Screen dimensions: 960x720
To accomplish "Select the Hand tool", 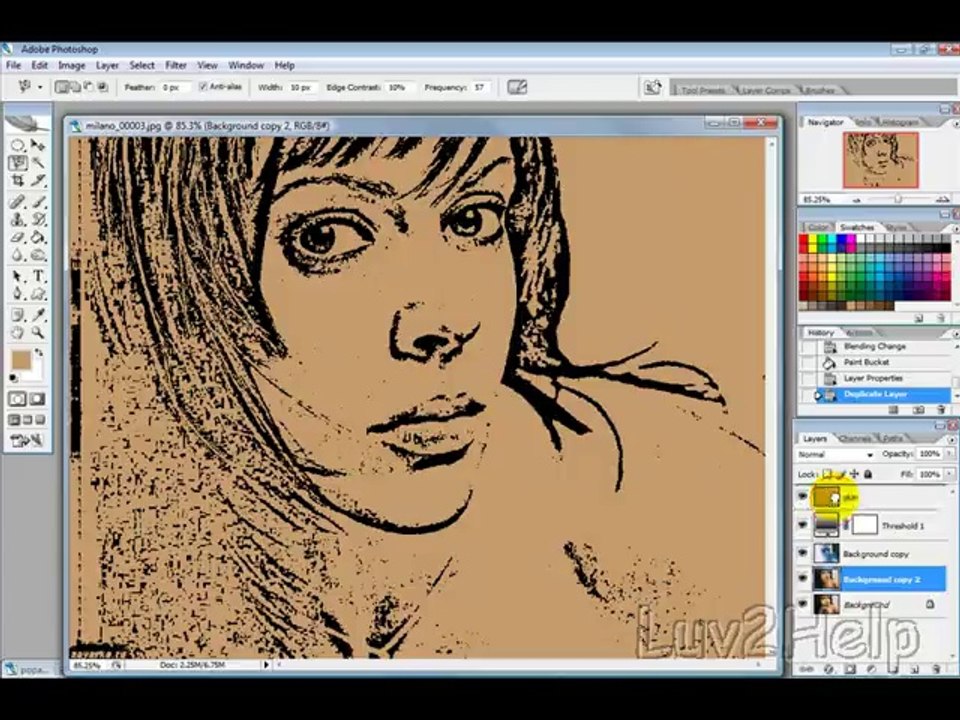I will click(x=18, y=333).
